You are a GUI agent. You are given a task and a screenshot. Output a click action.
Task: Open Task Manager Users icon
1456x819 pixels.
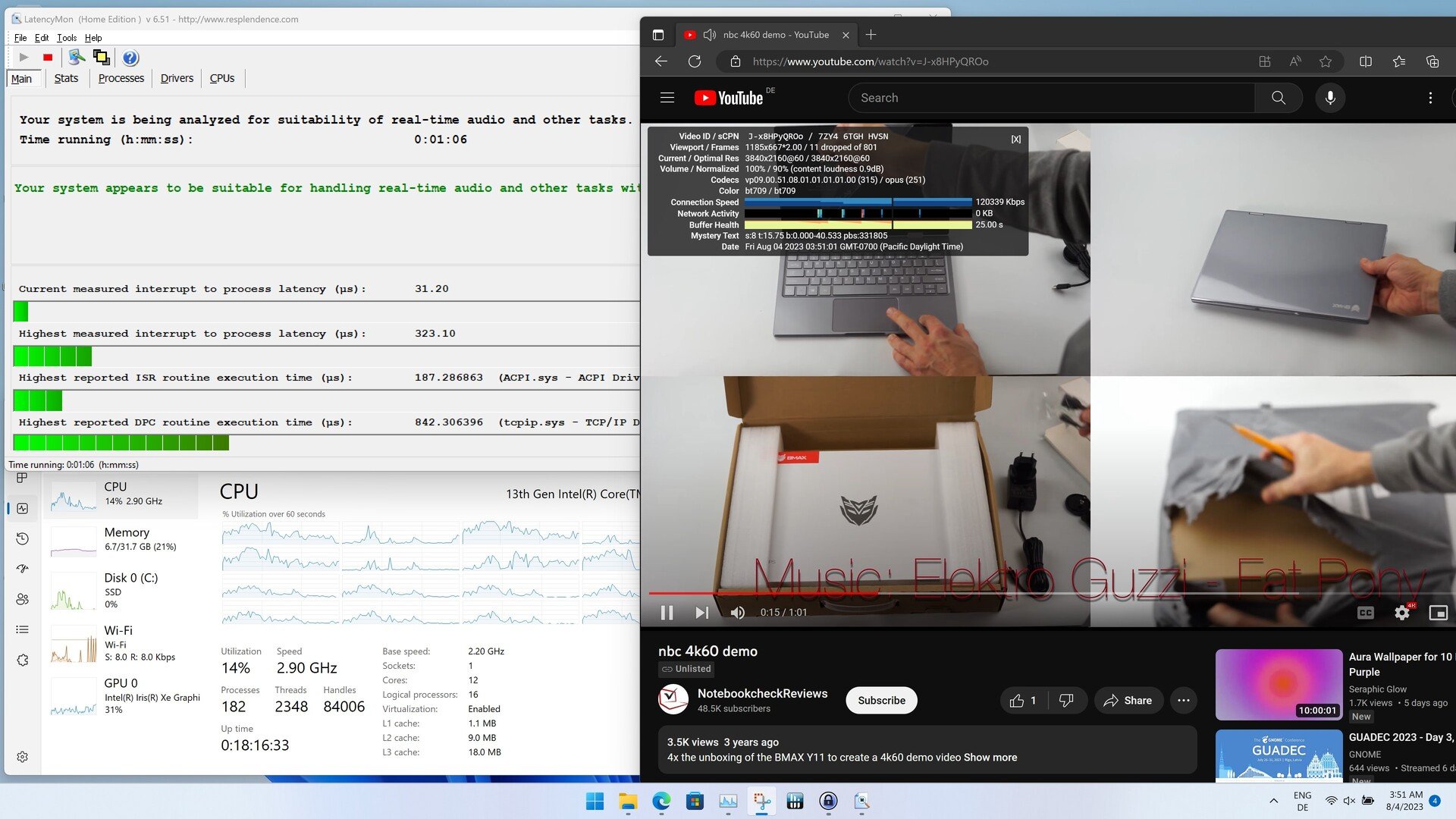pyautogui.click(x=22, y=599)
